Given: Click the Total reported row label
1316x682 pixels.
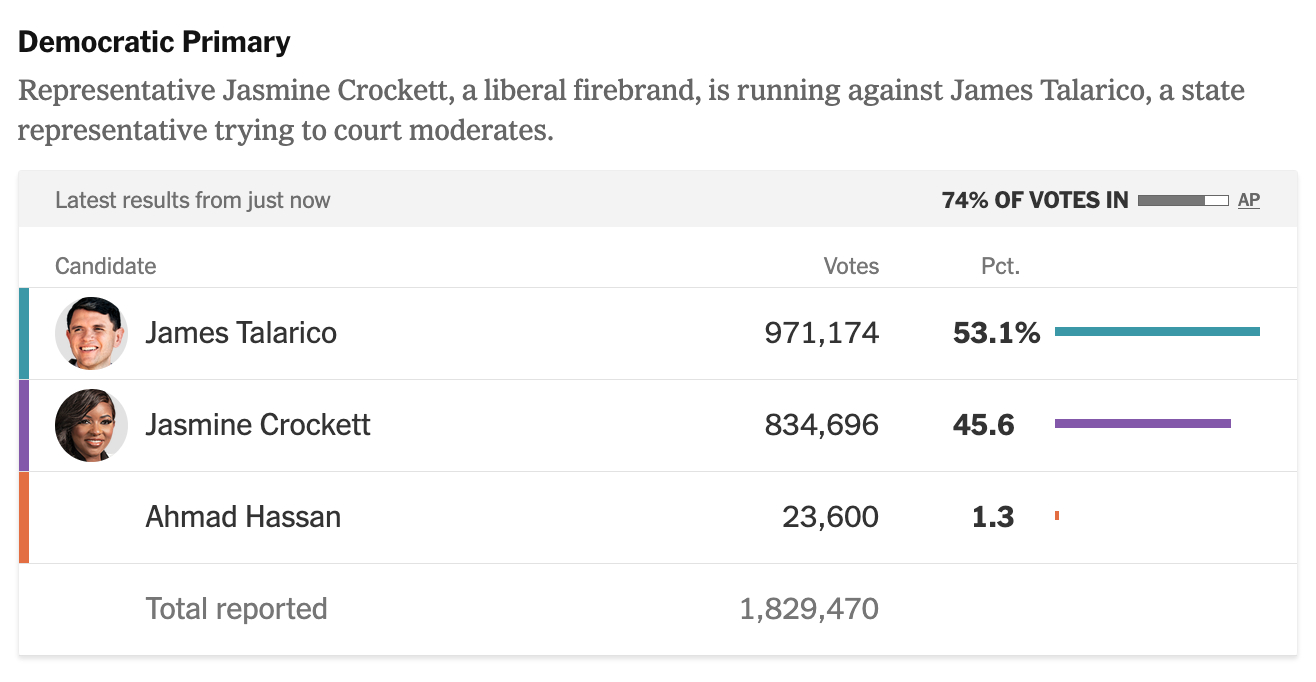Looking at the screenshot, I should tap(236, 609).
